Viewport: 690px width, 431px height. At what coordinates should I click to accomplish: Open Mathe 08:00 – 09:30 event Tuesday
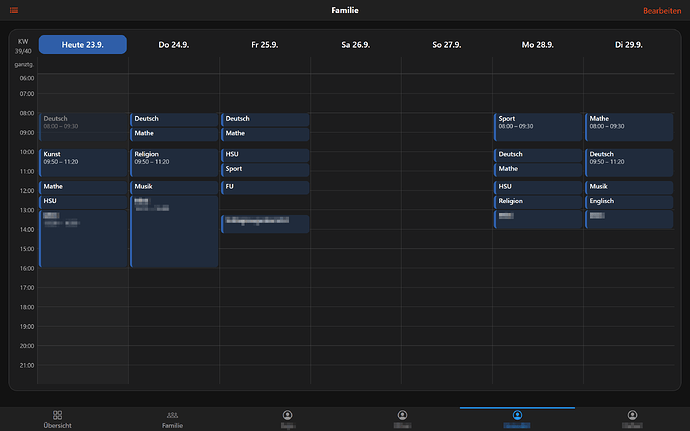pos(629,127)
